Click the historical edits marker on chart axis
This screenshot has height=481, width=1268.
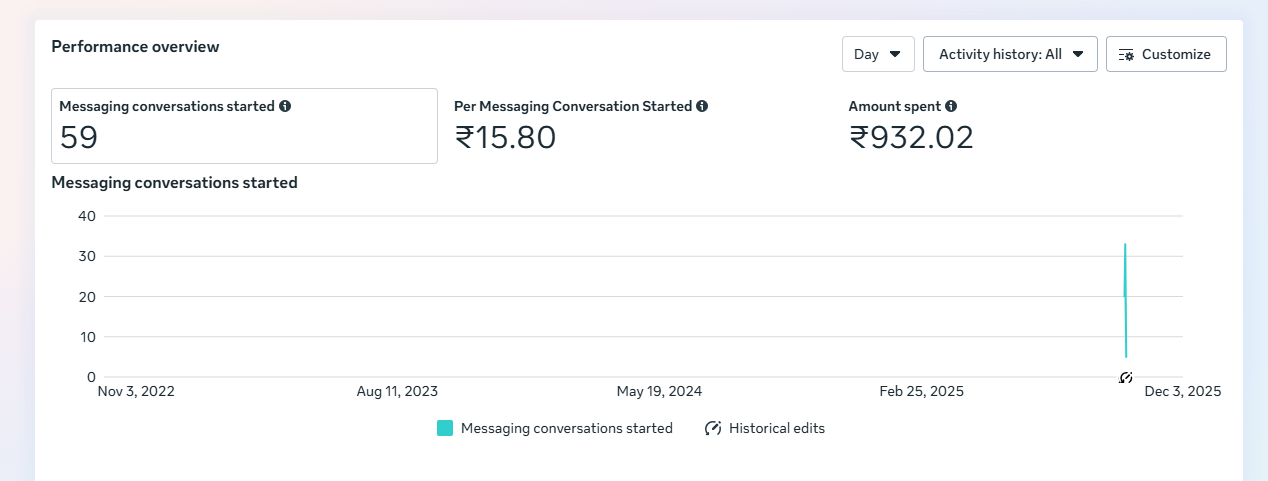(x=1125, y=377)
